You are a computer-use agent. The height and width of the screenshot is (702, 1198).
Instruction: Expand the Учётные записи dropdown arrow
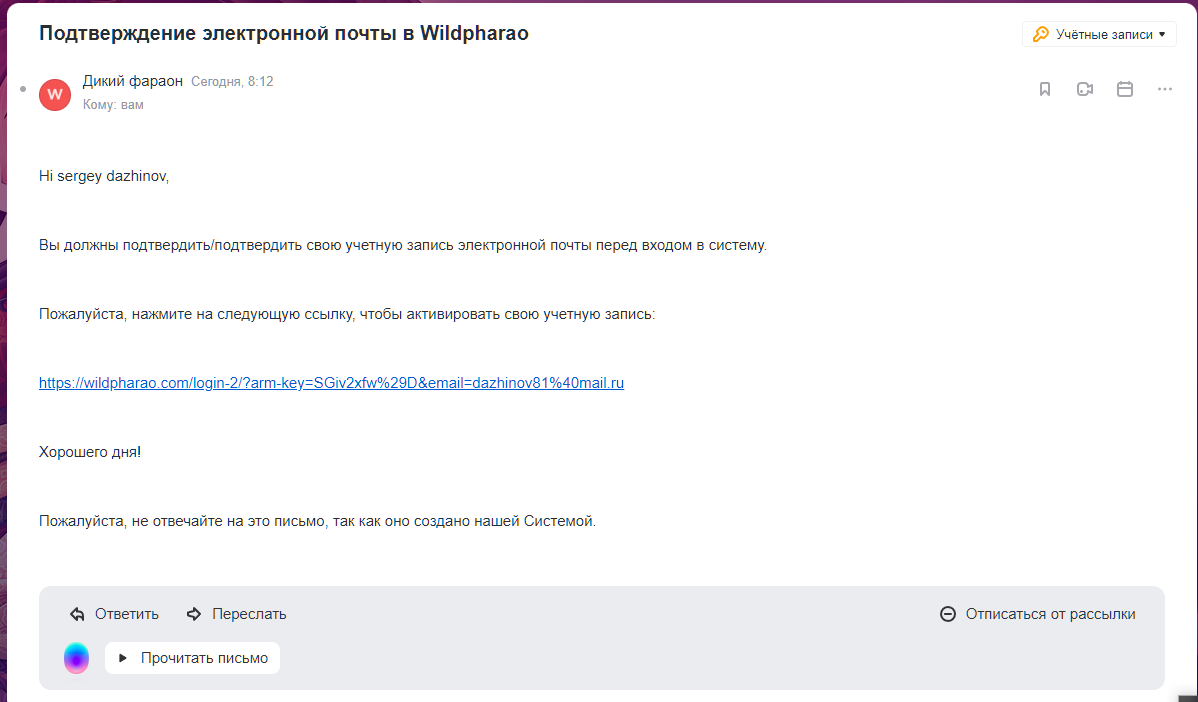coord(1162,35)
